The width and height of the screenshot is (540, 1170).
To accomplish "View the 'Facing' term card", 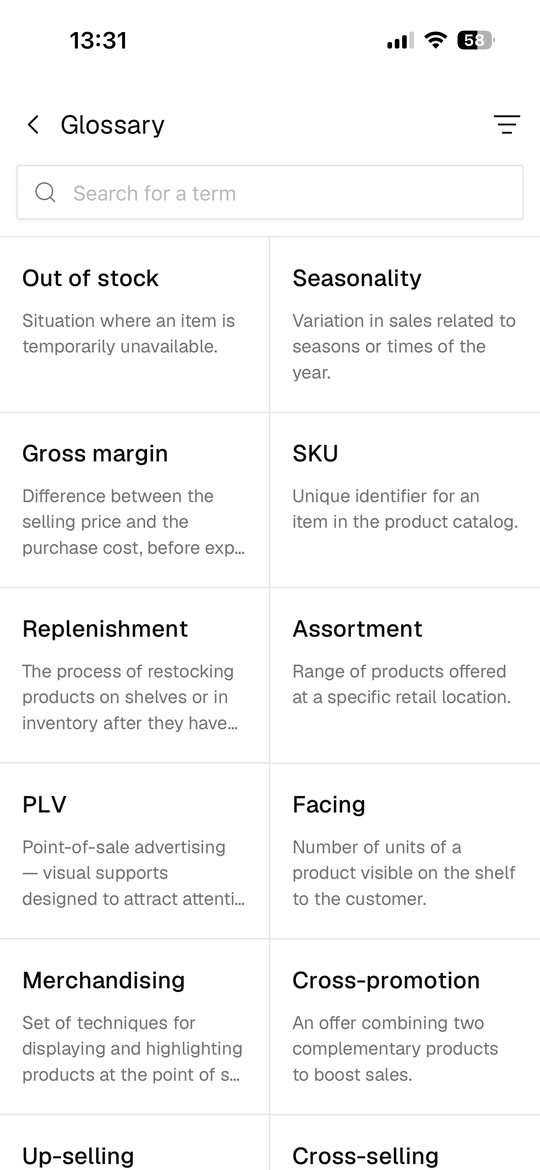I will [405, 851].
